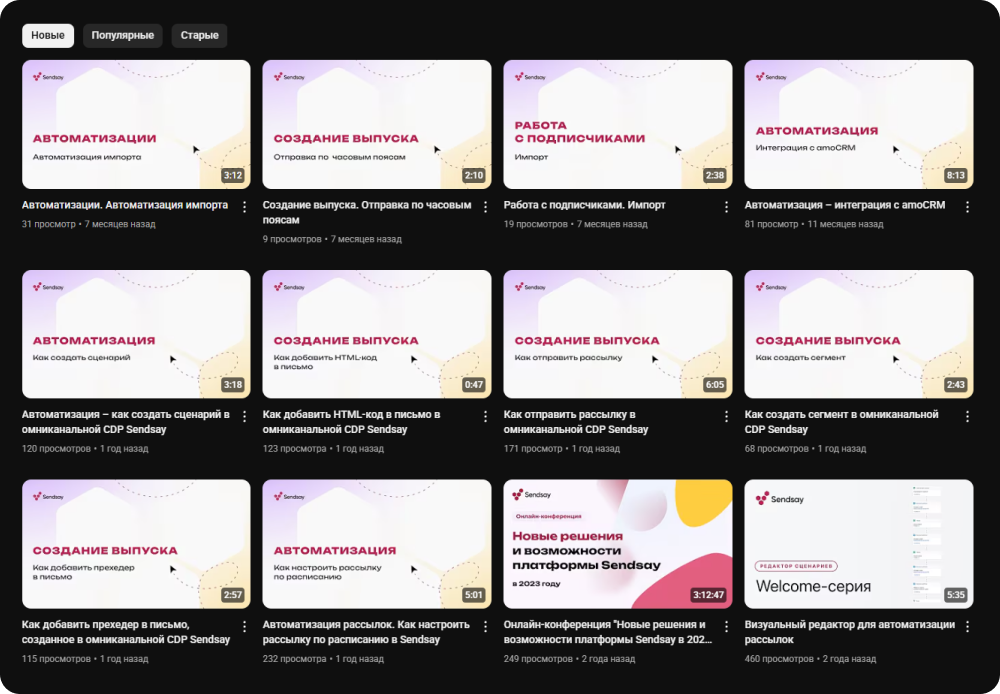Open the 5:01 рассылку по расписанию thumbnail
Viewport: 1000px width, 694px height.
[377, 544]
